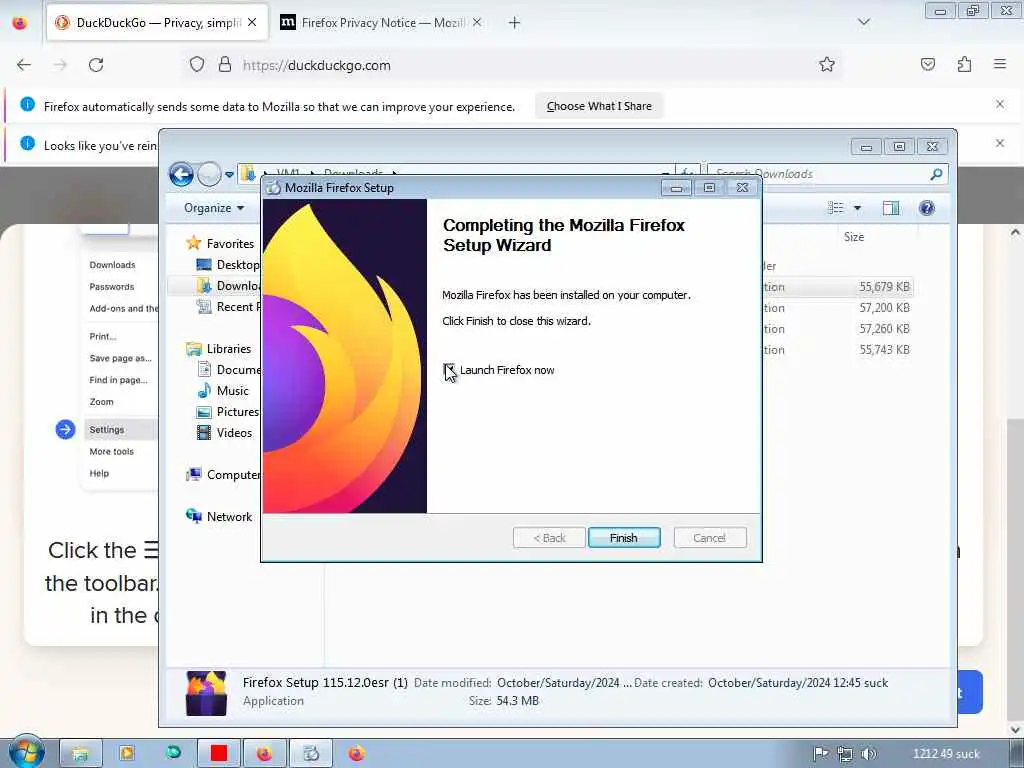1024x768 pixels.
Task: Click the browser Back arrow
Action: (x=24, y=65)
